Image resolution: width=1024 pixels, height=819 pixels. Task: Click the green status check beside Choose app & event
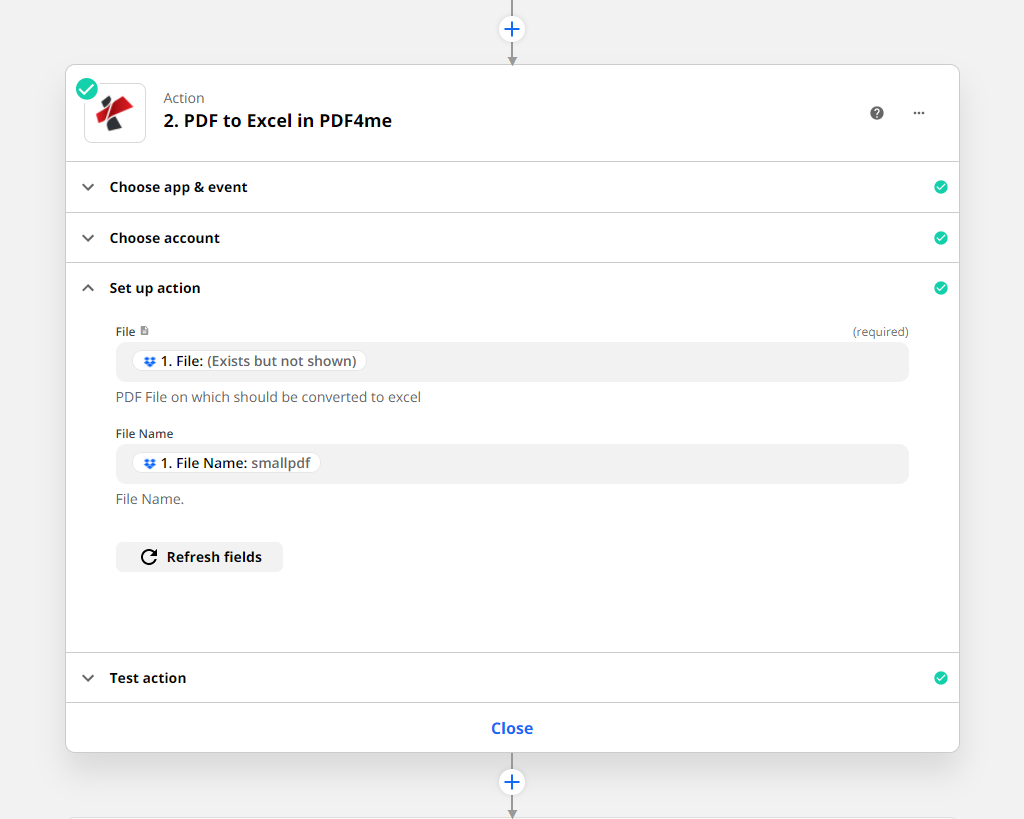(x=941, y=187)
